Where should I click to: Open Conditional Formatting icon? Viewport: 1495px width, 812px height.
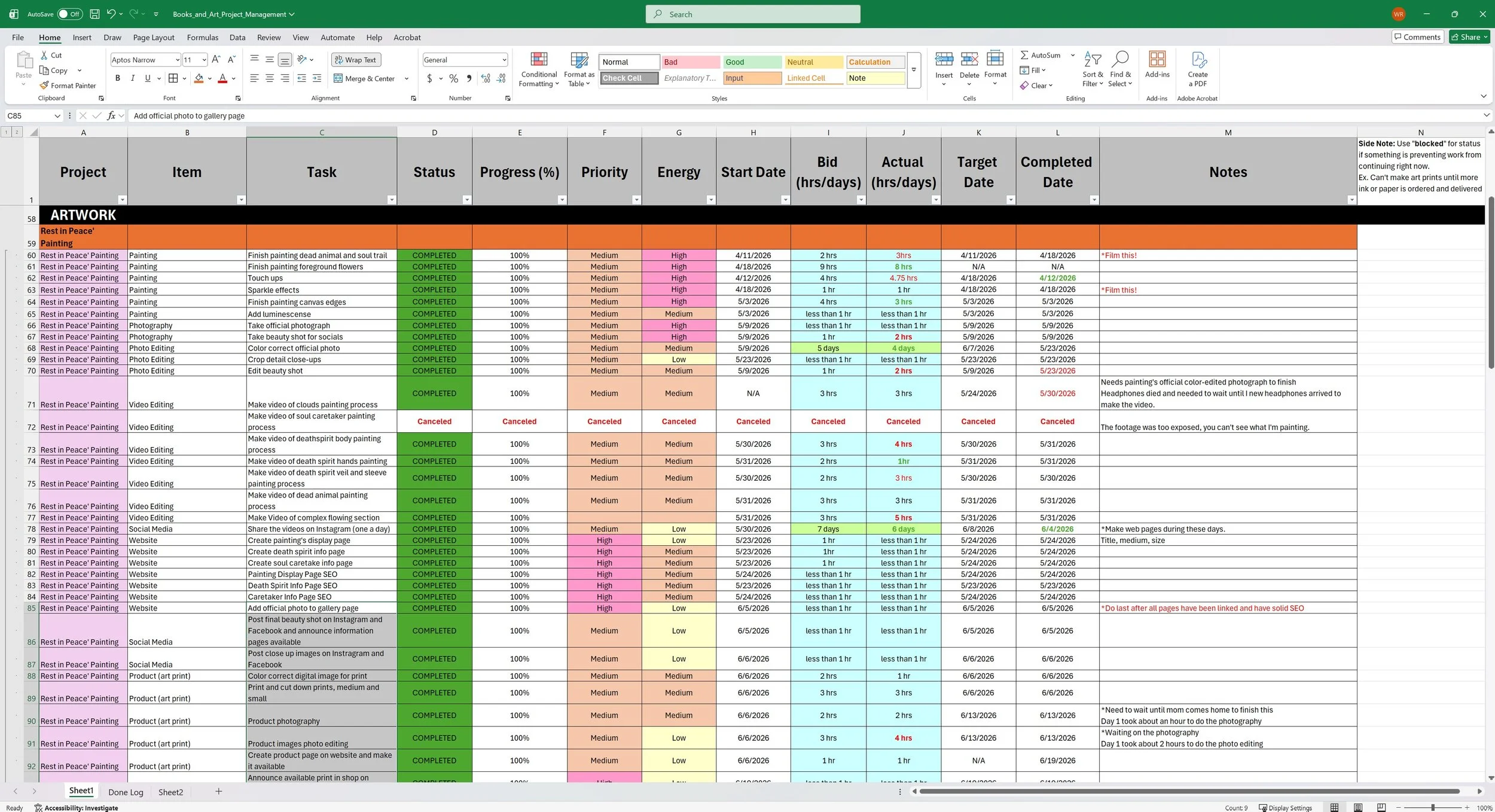[x=539, y=59]
